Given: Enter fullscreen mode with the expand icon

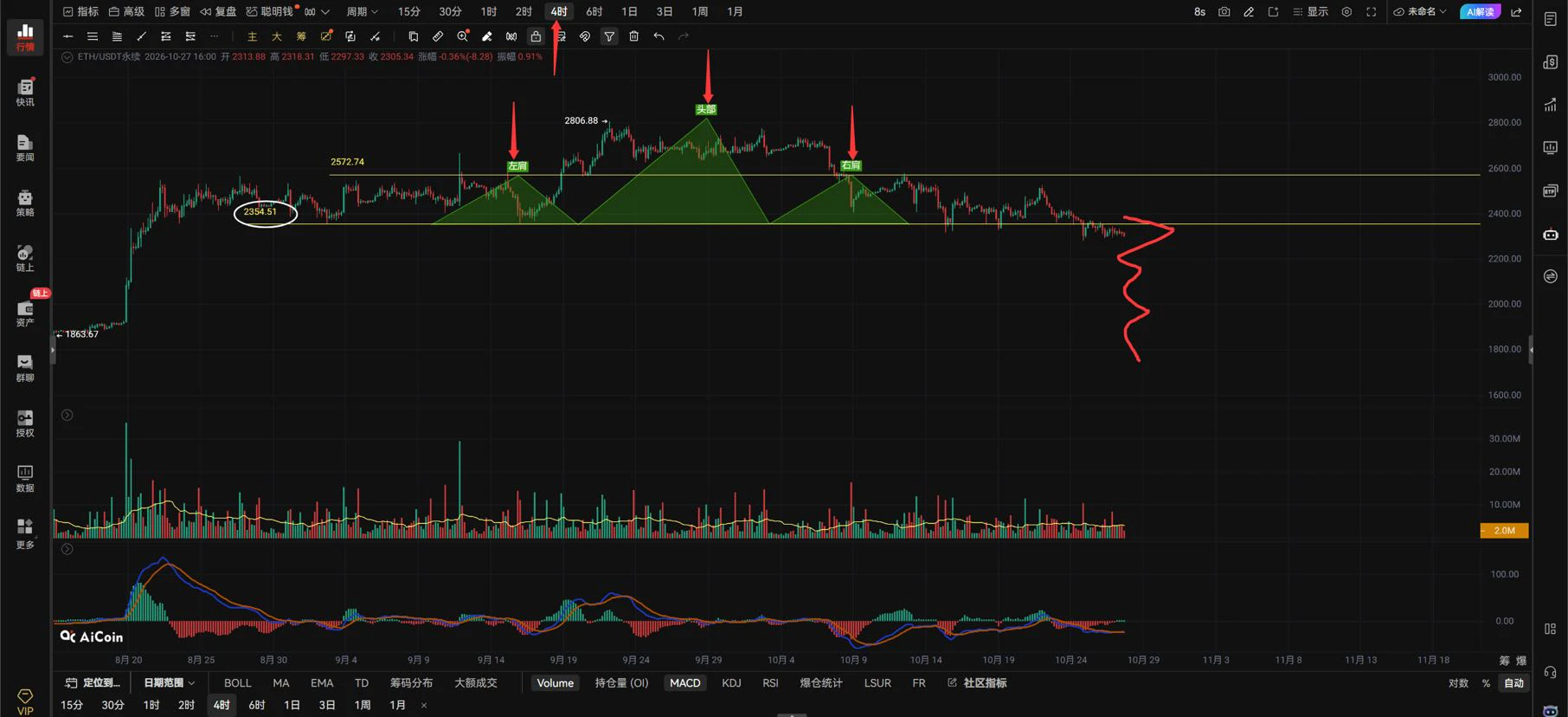Looking at the screenshot, I should tap(1371, 12).
